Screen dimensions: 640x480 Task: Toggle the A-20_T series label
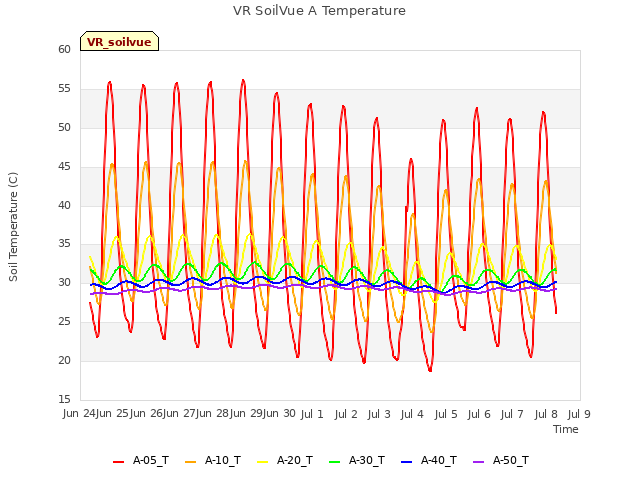click(295, 461)
